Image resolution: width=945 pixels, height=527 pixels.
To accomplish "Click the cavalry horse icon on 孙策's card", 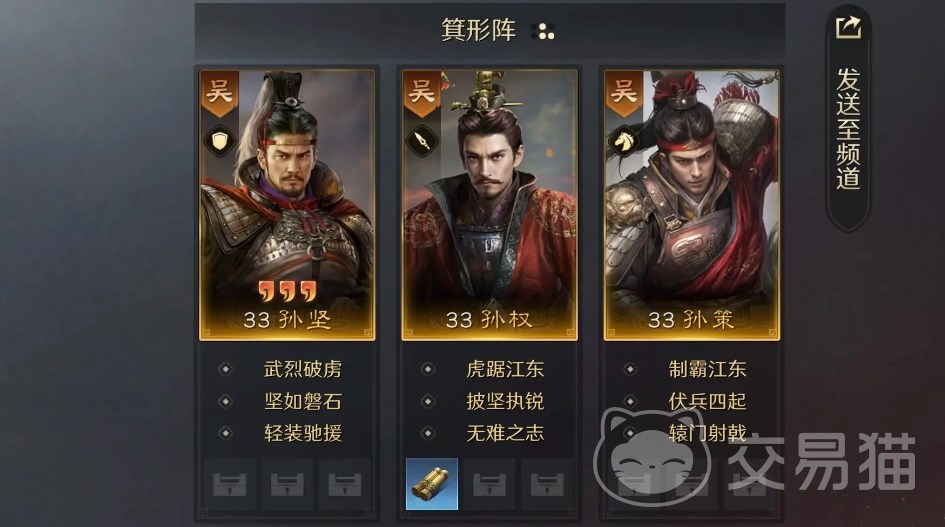I will [x=624, y=142].
